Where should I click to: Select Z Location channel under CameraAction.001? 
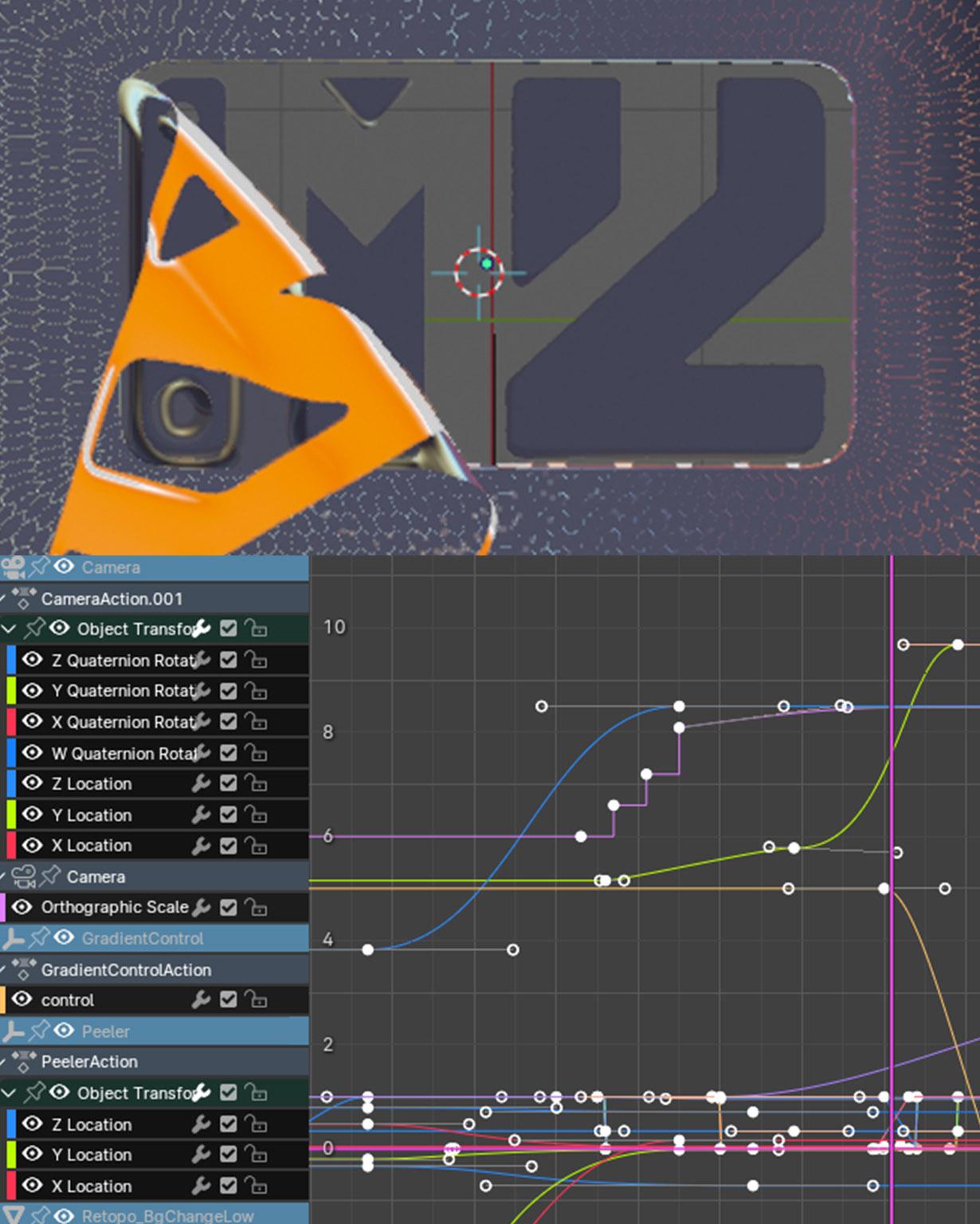point(92,783)
